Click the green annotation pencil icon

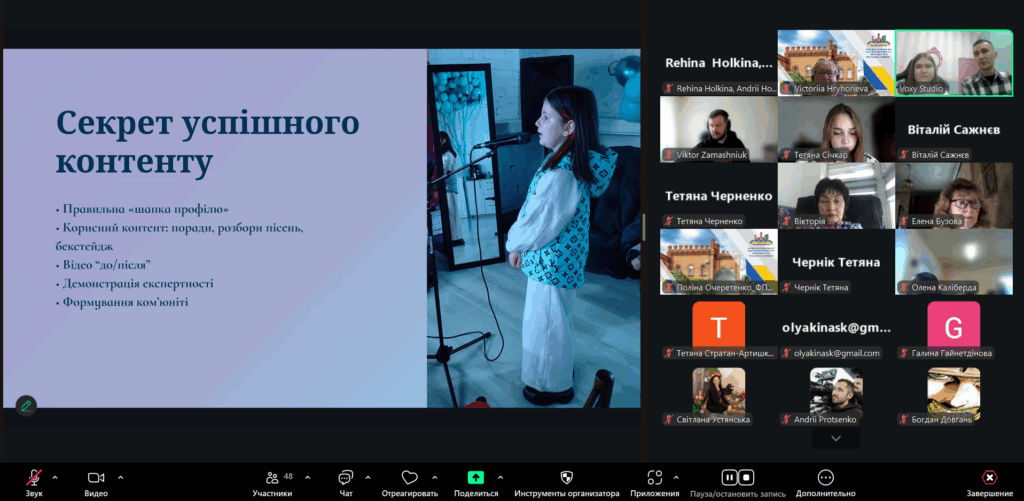point(26,405)
